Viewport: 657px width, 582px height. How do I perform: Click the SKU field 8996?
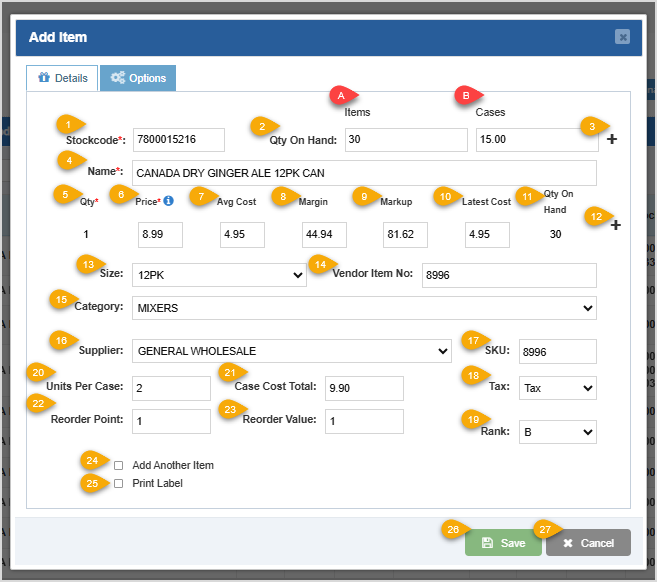click(558, 351)
